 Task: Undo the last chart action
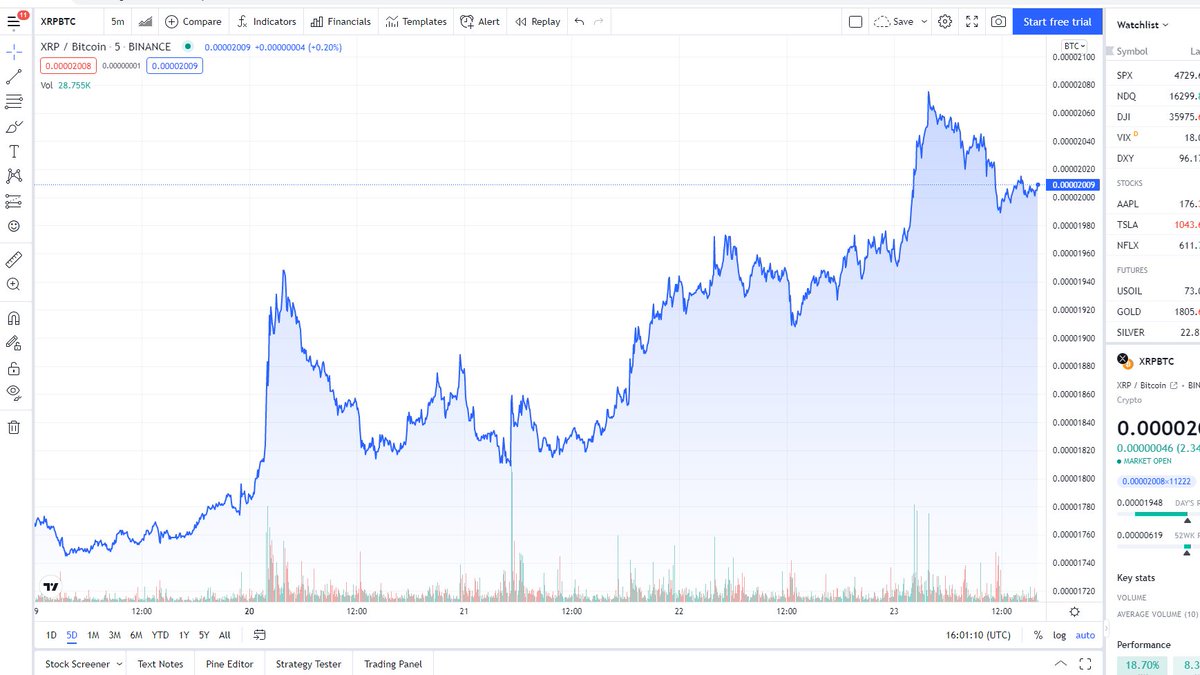(580, 21)
